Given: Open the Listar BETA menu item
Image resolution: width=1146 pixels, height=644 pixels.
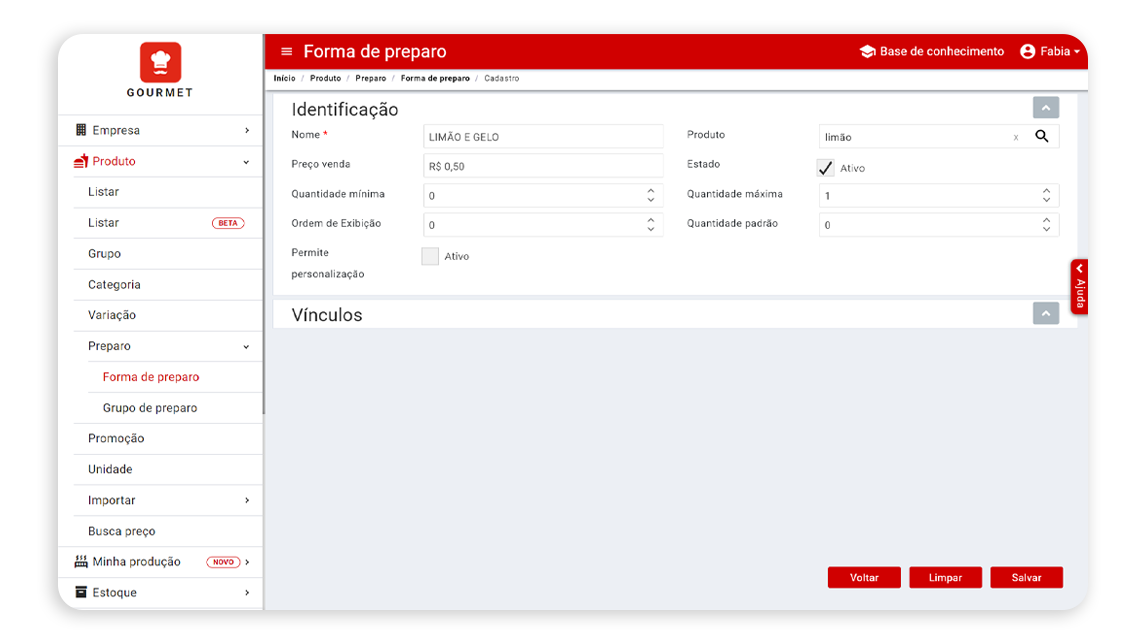Looking at the screenshot, I should [x=167, y=223].
